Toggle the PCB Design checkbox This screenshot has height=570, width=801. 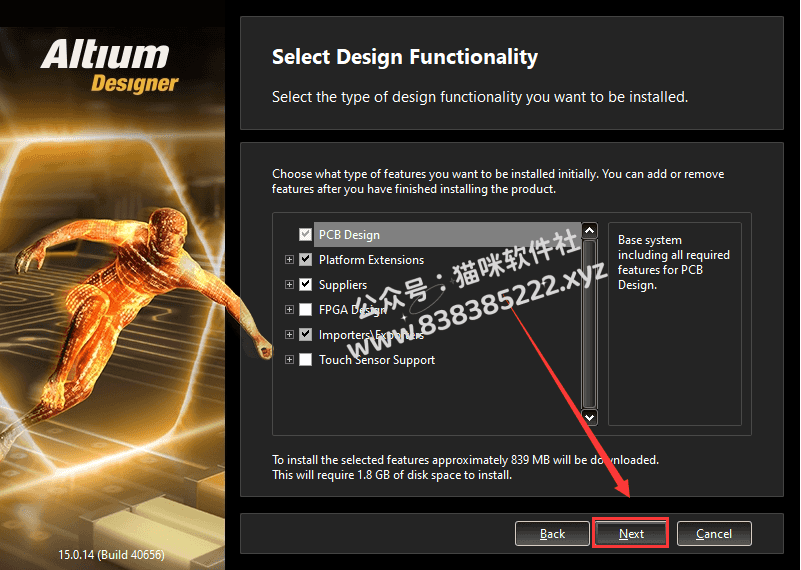coord(305,234)
